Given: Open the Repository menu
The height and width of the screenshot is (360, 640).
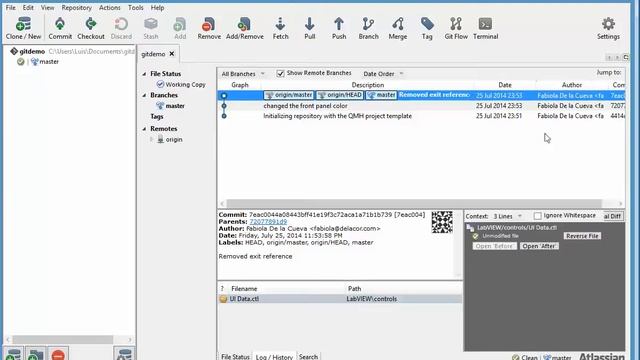Looking at the screenshot, I should point(77,7).
